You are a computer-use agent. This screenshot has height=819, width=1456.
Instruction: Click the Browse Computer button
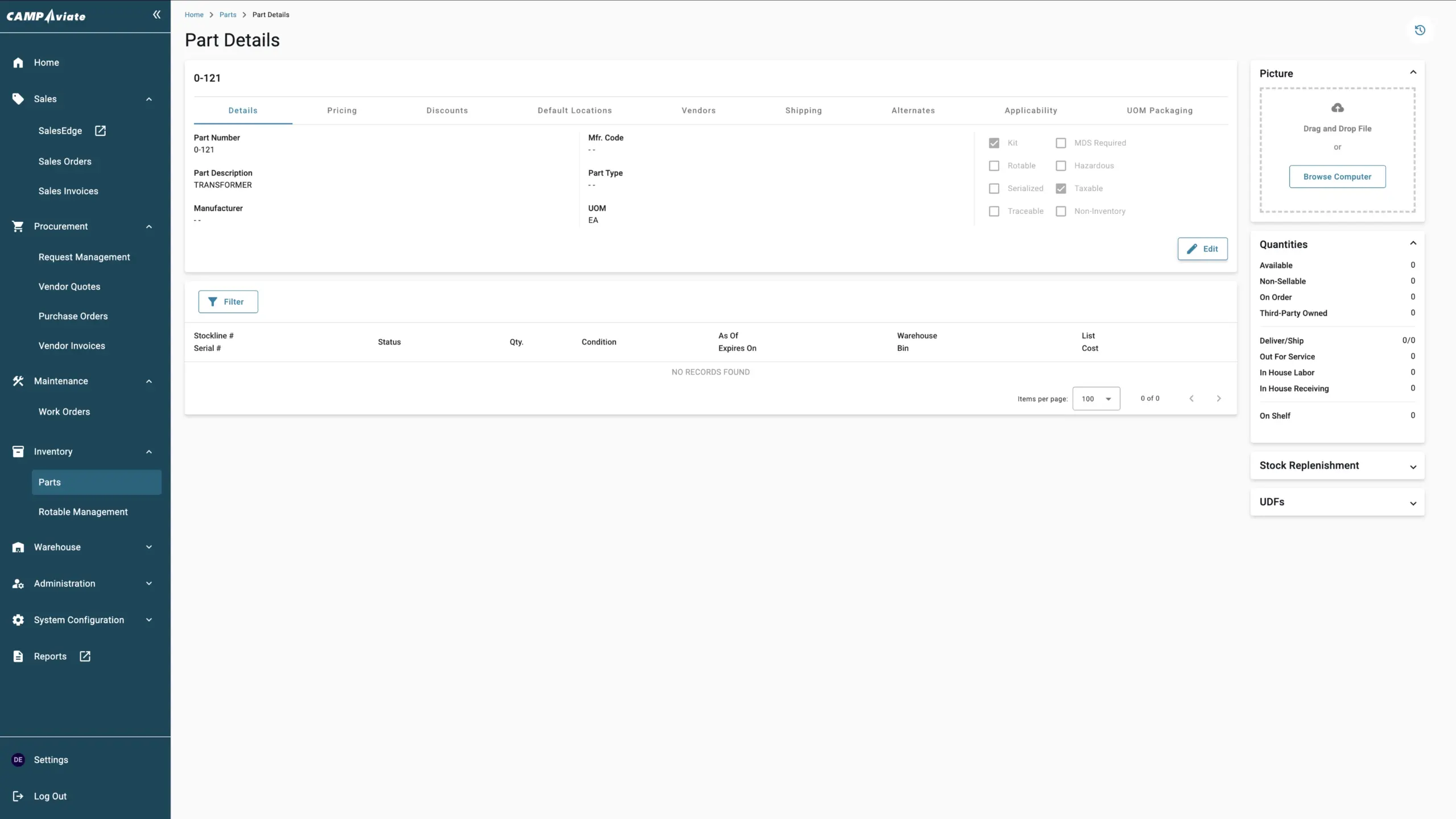click(1337, 177)
